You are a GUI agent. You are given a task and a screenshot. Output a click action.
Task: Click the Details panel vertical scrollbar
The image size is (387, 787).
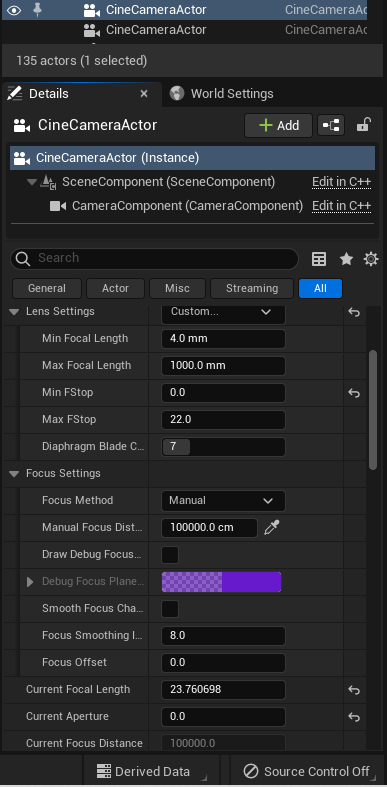[x=372, y=410]
